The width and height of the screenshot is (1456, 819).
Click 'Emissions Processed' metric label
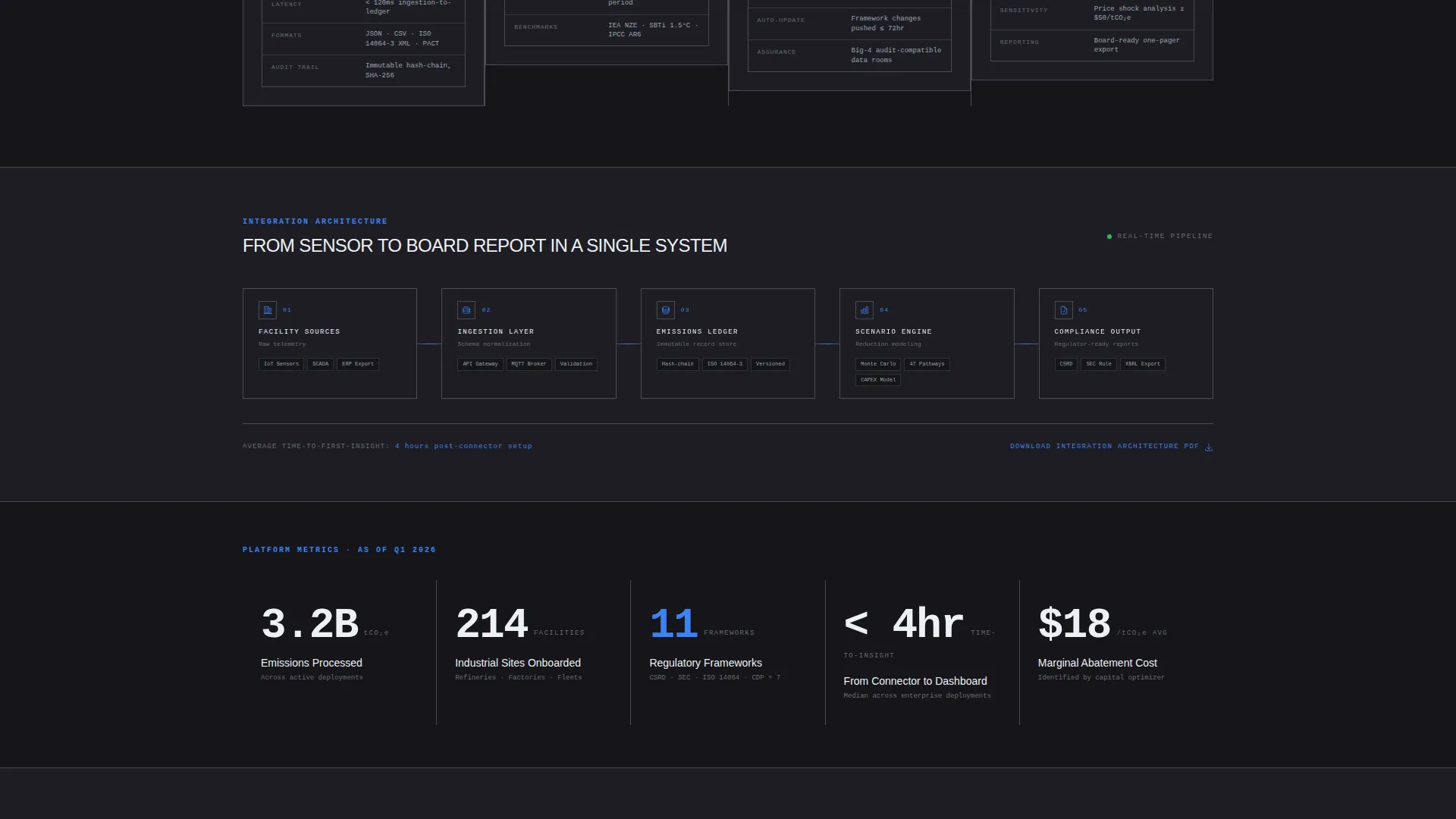(x=312, y=663)
